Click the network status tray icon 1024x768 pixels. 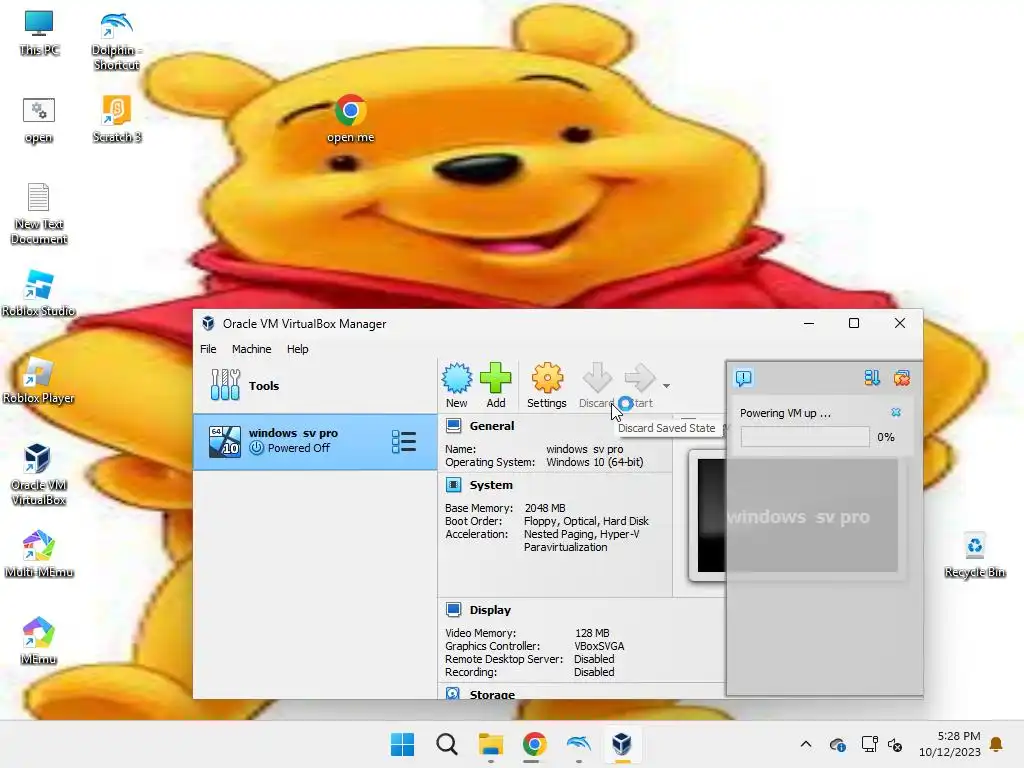click(869, 744)
